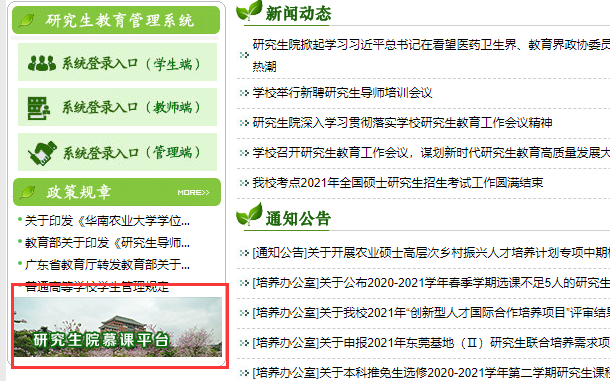Screen dimensions: 610x381
Task: Open policy link 教育部关于印发《研究生导师...
Action: [107, 243]
